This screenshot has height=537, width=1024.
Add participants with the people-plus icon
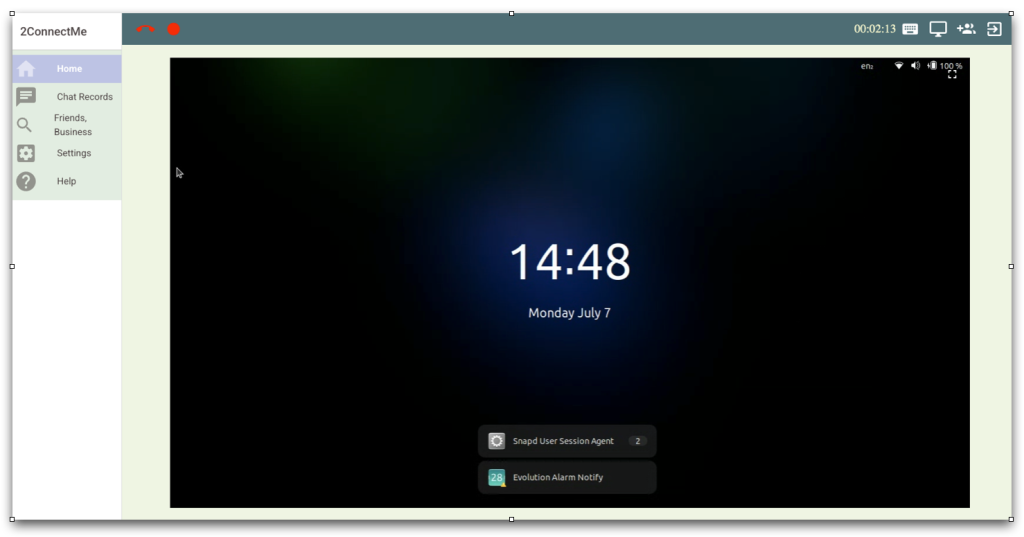click(x=966, y=29)
